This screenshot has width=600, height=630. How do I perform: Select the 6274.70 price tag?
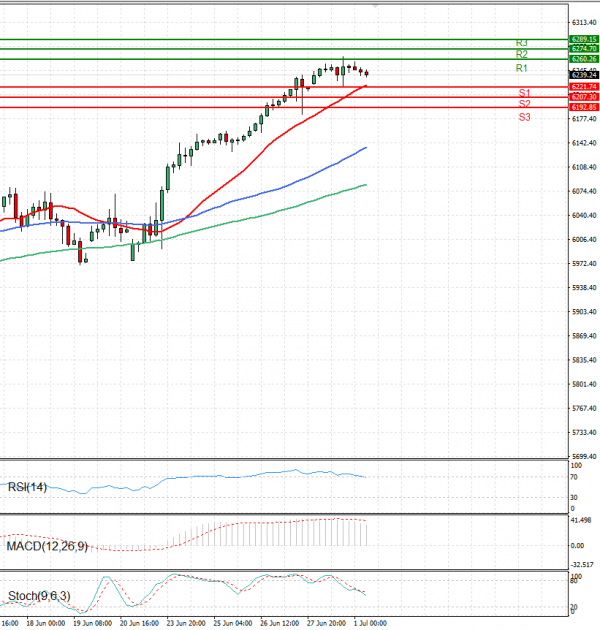pyautogui.click(x=584, y=49)
